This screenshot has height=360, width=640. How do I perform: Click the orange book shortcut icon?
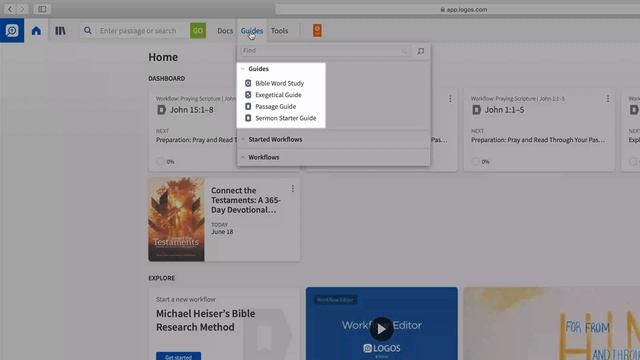click(317, 30)
